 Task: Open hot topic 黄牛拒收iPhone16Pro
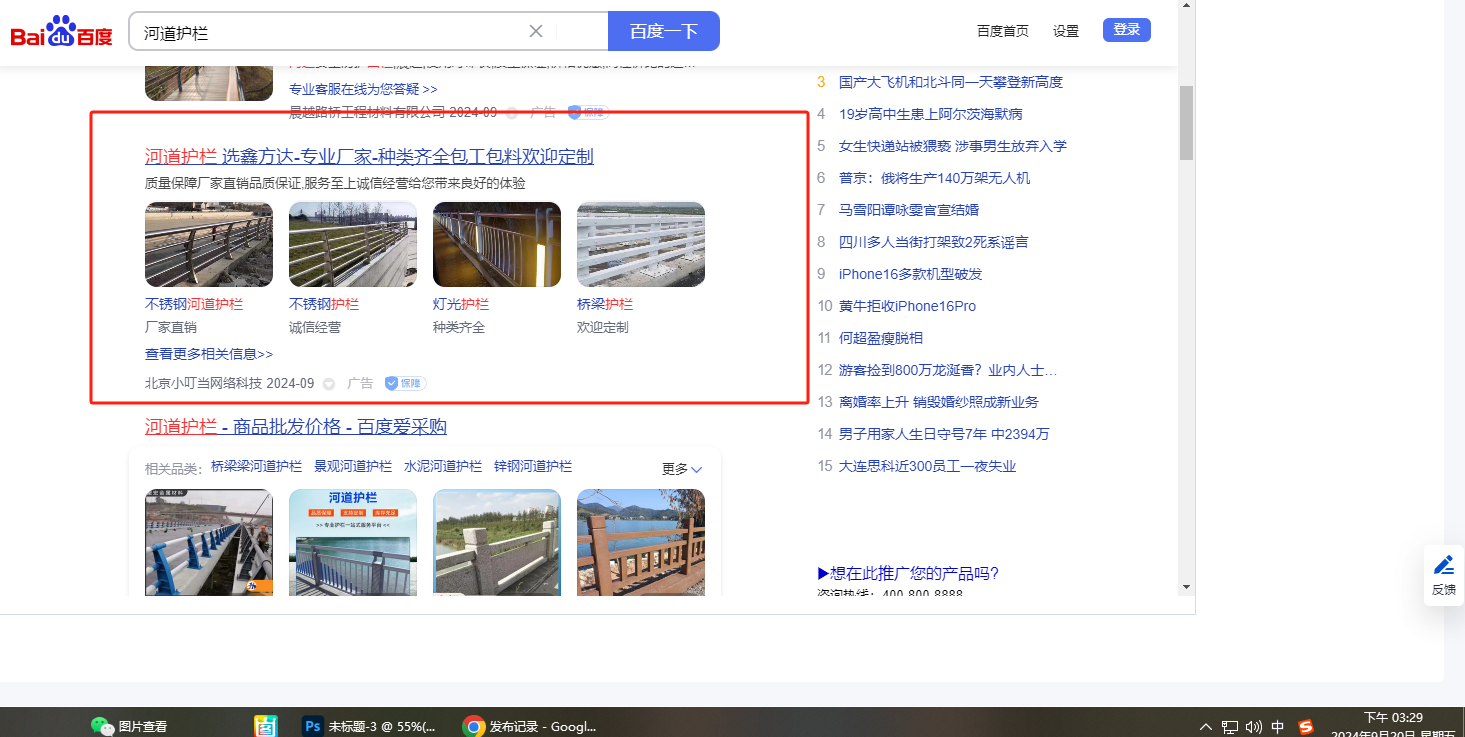click(907, 306)
